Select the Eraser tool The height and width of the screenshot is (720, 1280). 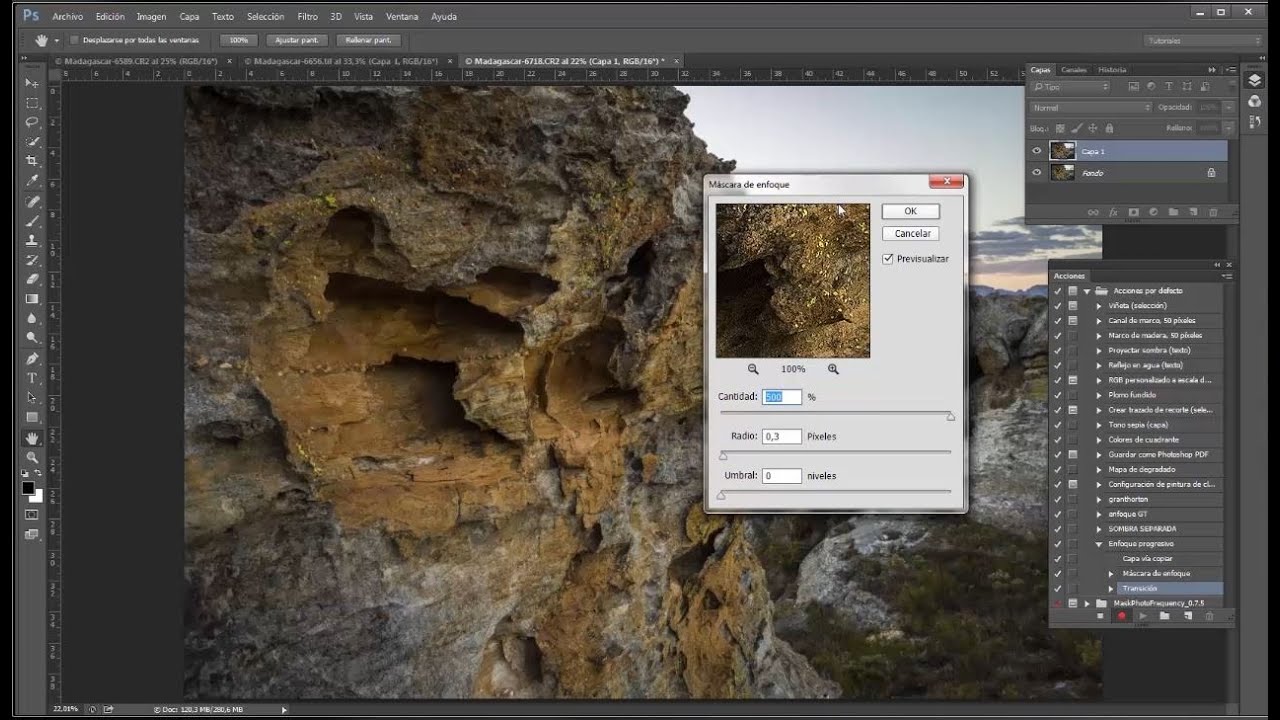click(x=32, y=279)
